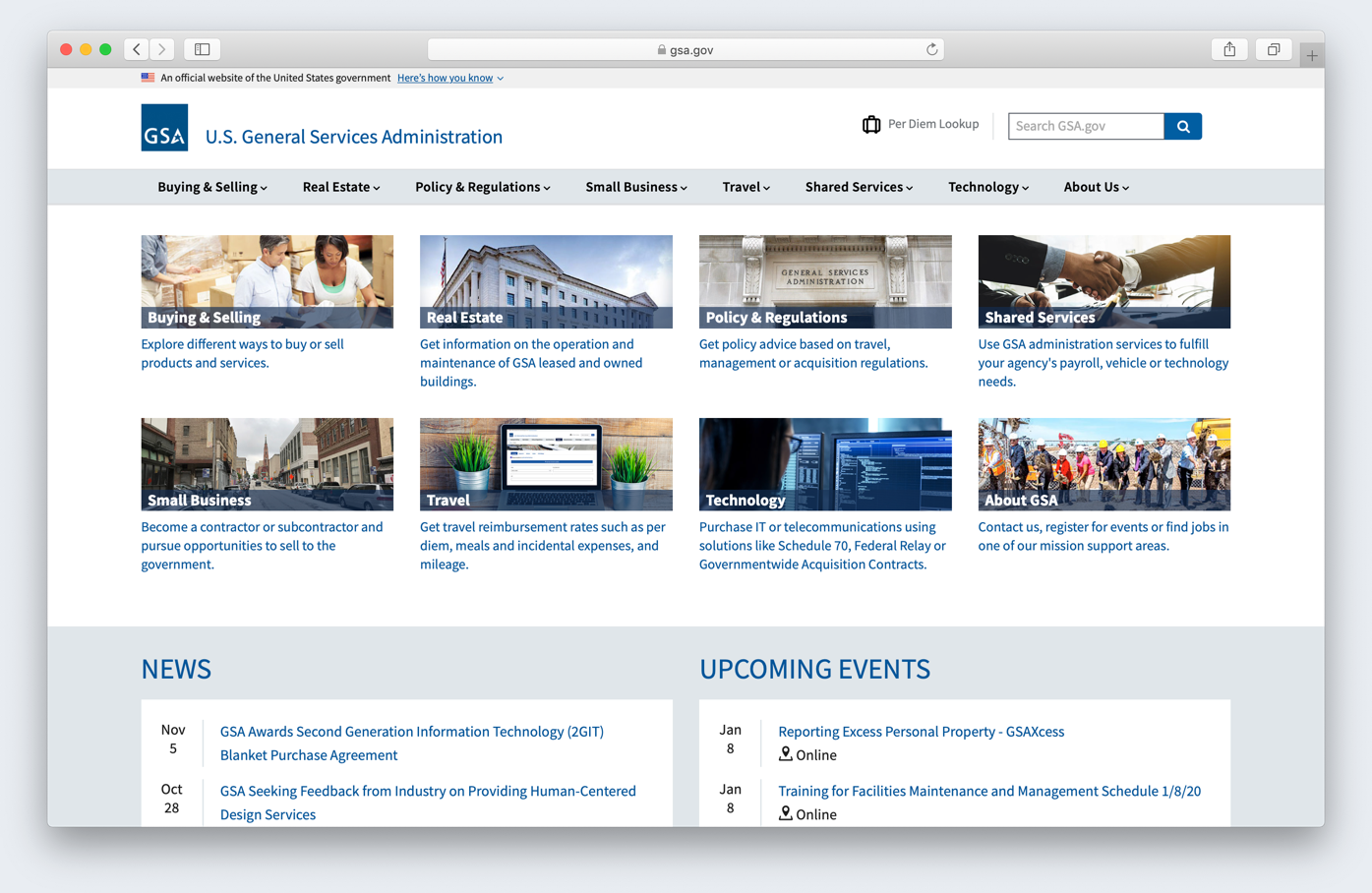Screen dimensions: 1372x893
Task: Open Travel laptop image card
Action: point(546,464)
